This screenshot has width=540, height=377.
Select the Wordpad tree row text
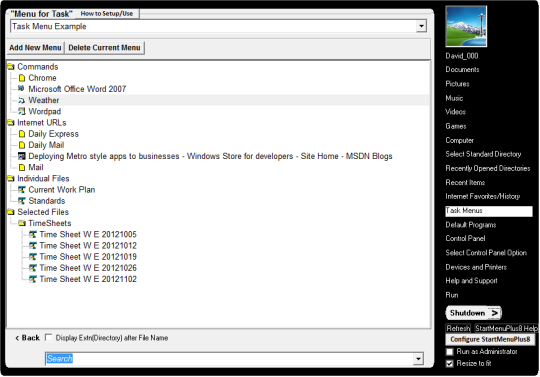point(44,112)
